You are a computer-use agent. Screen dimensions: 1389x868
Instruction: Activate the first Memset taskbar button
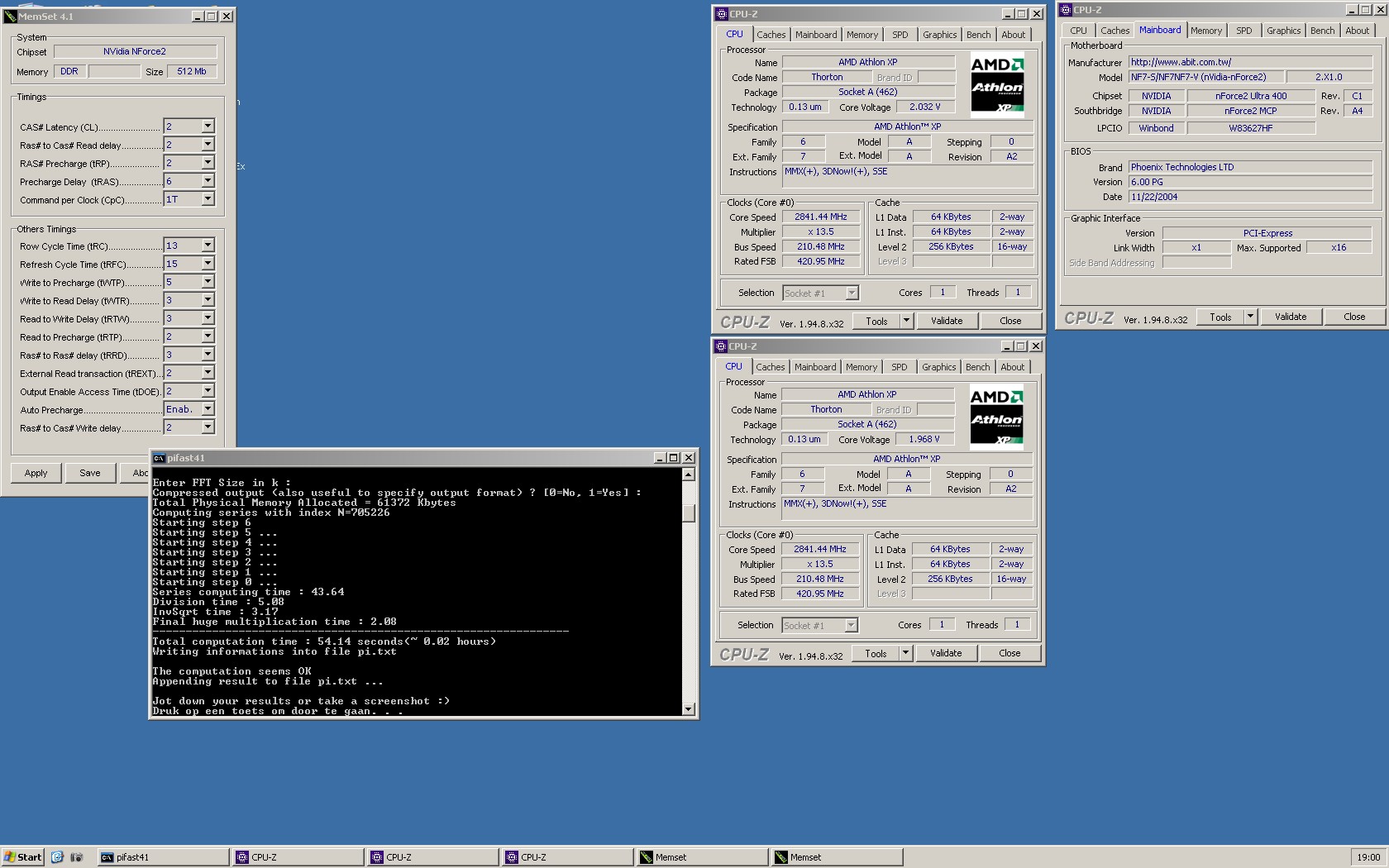[x=703, y=857]
